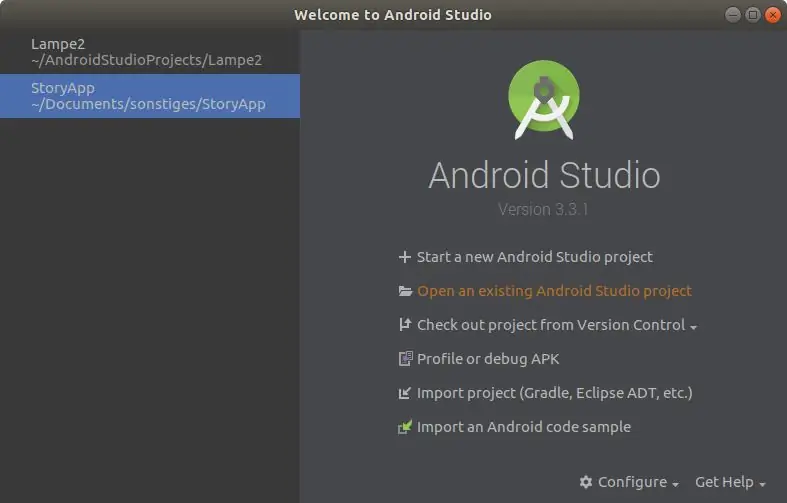The height and width of the screenshot is (503, 787).
Task: Open the StoryApp recent project
Action: tap(150, 96)
